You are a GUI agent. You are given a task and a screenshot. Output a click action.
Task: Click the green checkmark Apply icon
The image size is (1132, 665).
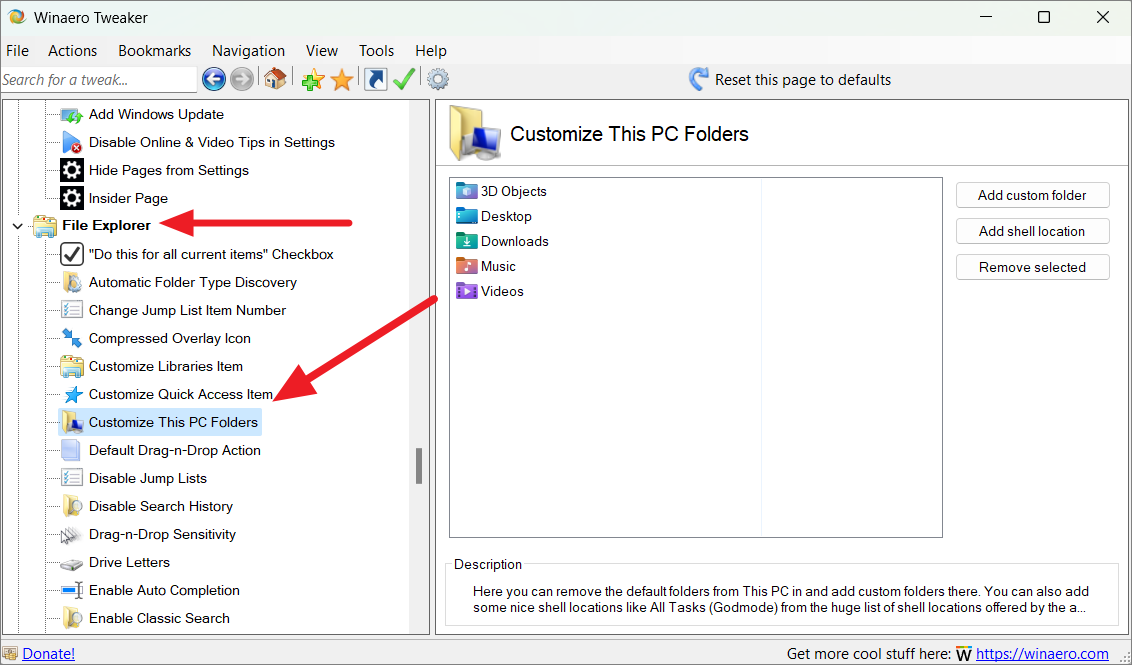pos(404,79)
